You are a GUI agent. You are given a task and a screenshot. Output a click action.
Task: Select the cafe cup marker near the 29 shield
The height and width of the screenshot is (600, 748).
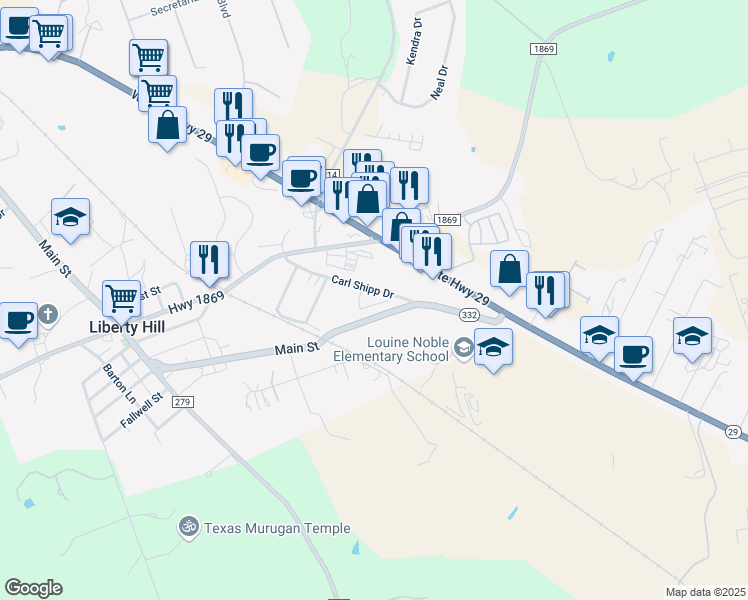coord(634,355)
